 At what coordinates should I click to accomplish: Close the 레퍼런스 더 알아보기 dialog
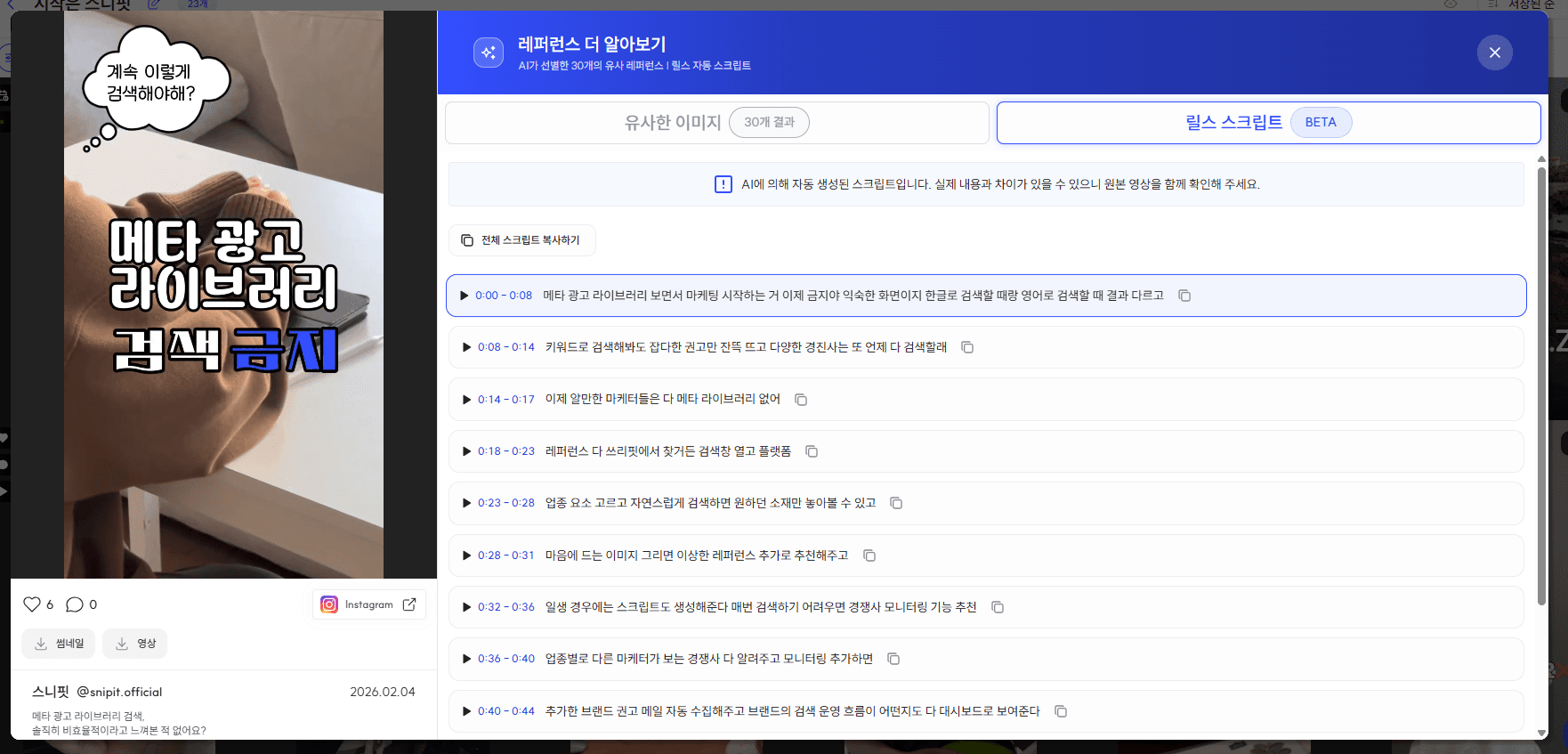[x=1495, y=53]
